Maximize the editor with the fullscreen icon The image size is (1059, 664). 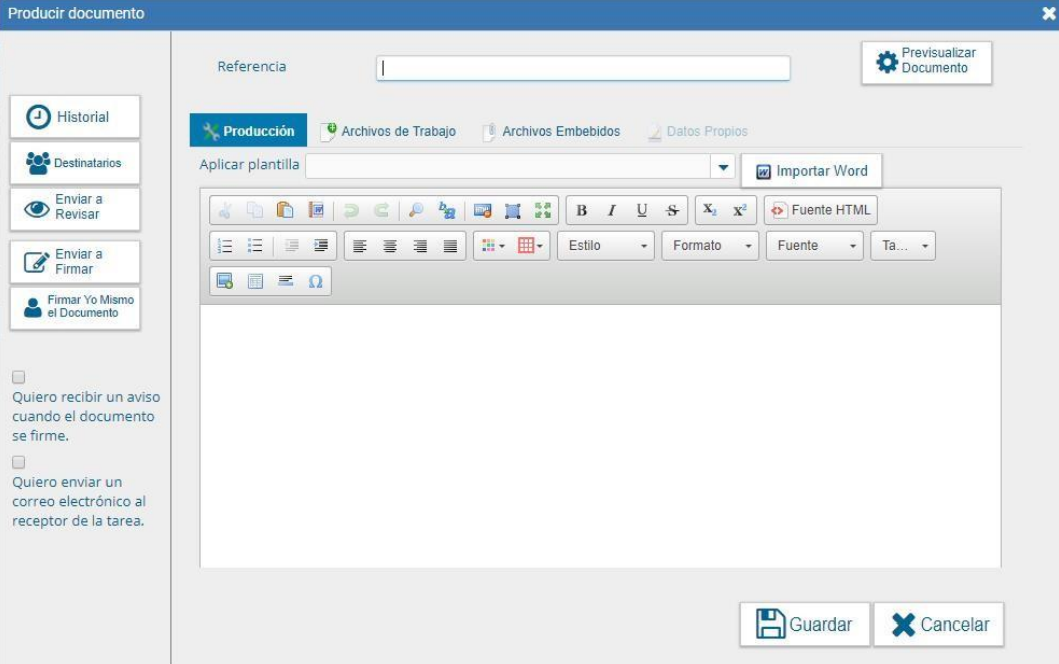(543, 210)
